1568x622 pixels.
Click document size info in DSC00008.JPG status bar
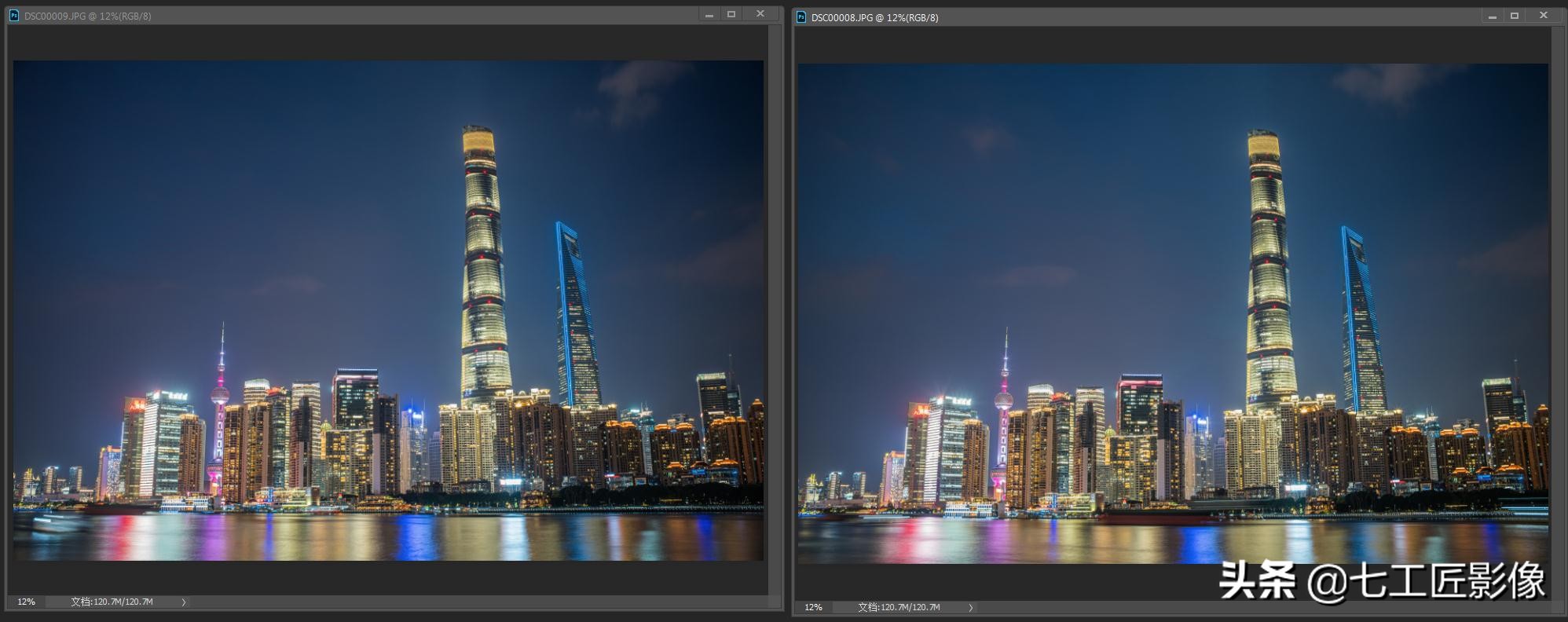click(899, 607)
